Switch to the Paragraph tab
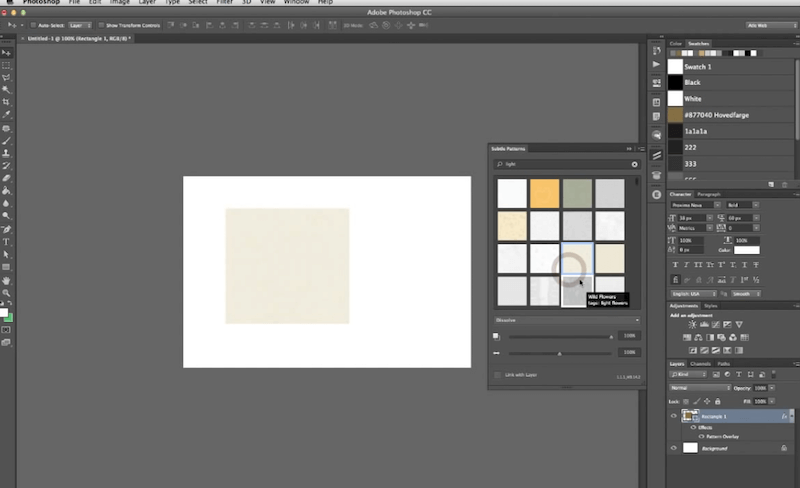 (x=708, y=194)
